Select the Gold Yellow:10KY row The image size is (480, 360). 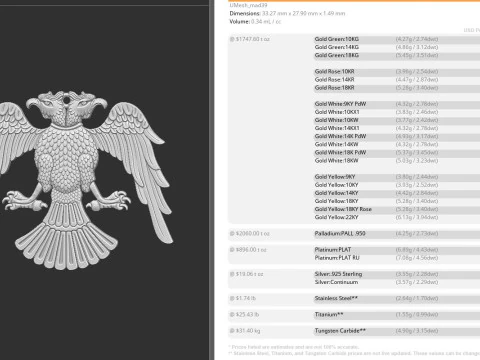397,185
